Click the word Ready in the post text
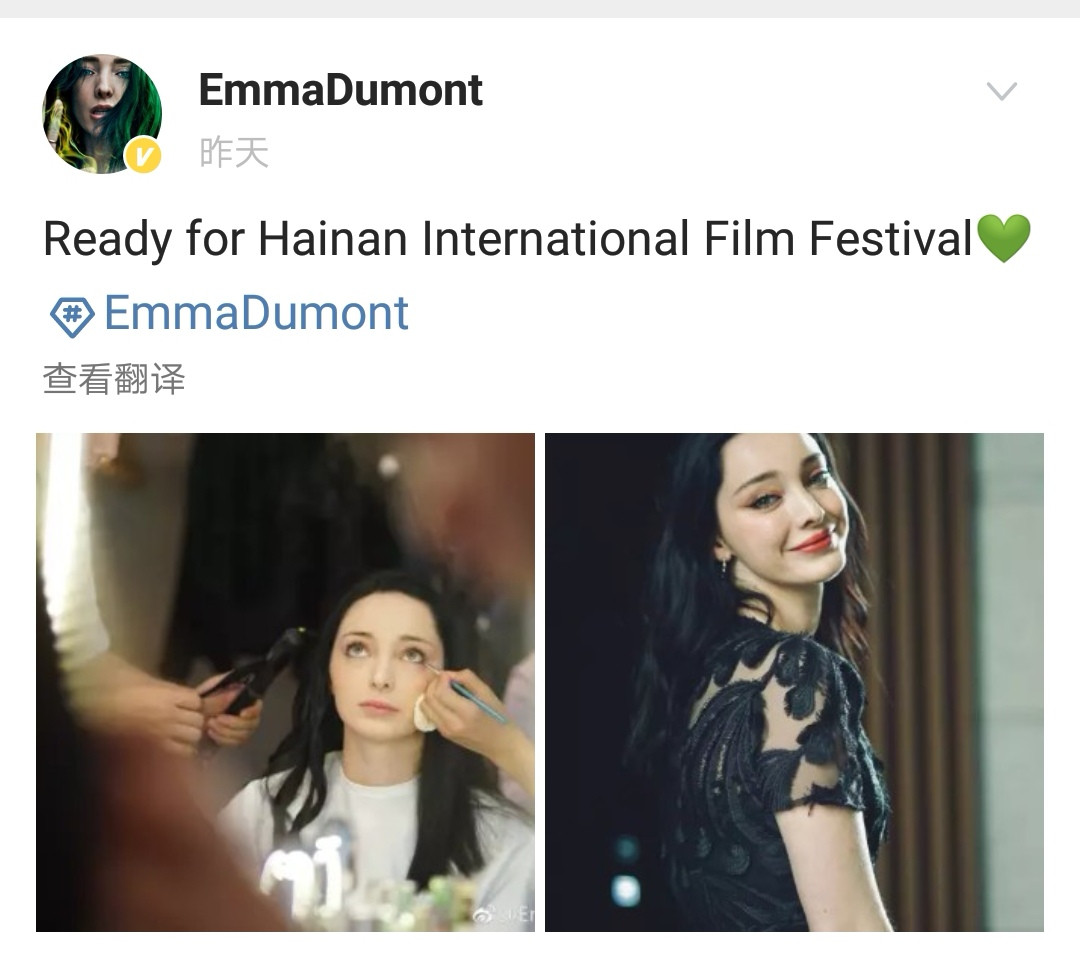Viewport: 1080px width, 958px height. 107,240
